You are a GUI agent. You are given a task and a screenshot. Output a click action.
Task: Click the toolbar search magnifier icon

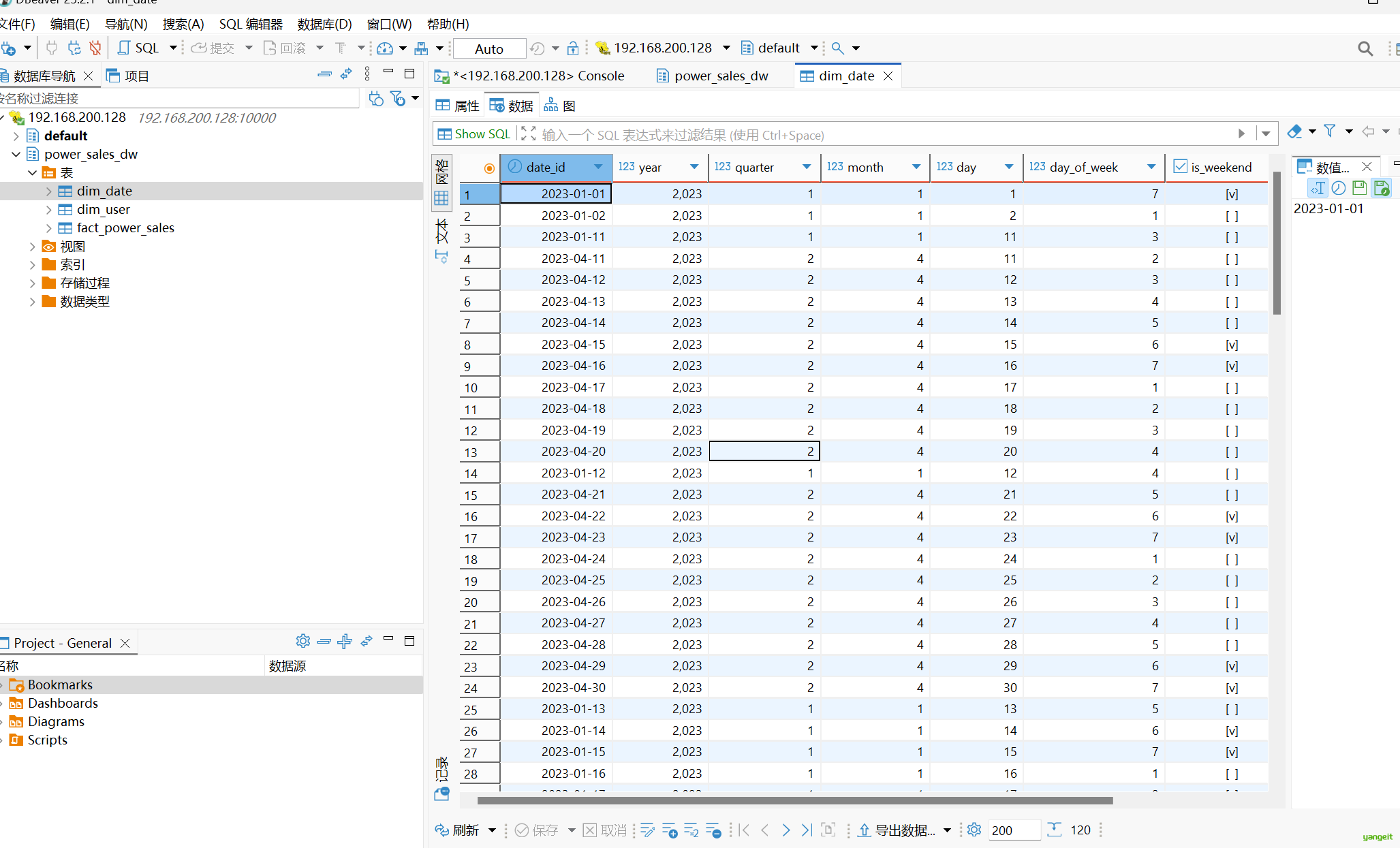click(837, 48)
